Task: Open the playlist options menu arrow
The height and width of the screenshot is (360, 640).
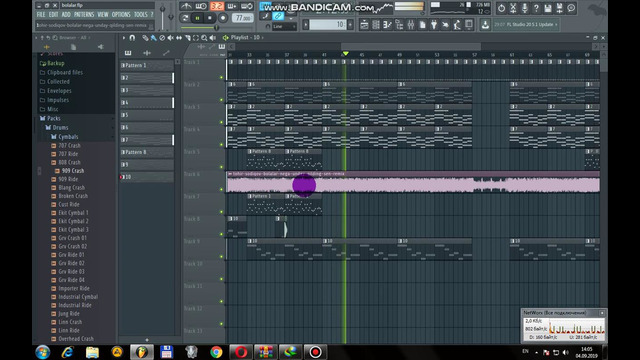Action: point(124,38)
